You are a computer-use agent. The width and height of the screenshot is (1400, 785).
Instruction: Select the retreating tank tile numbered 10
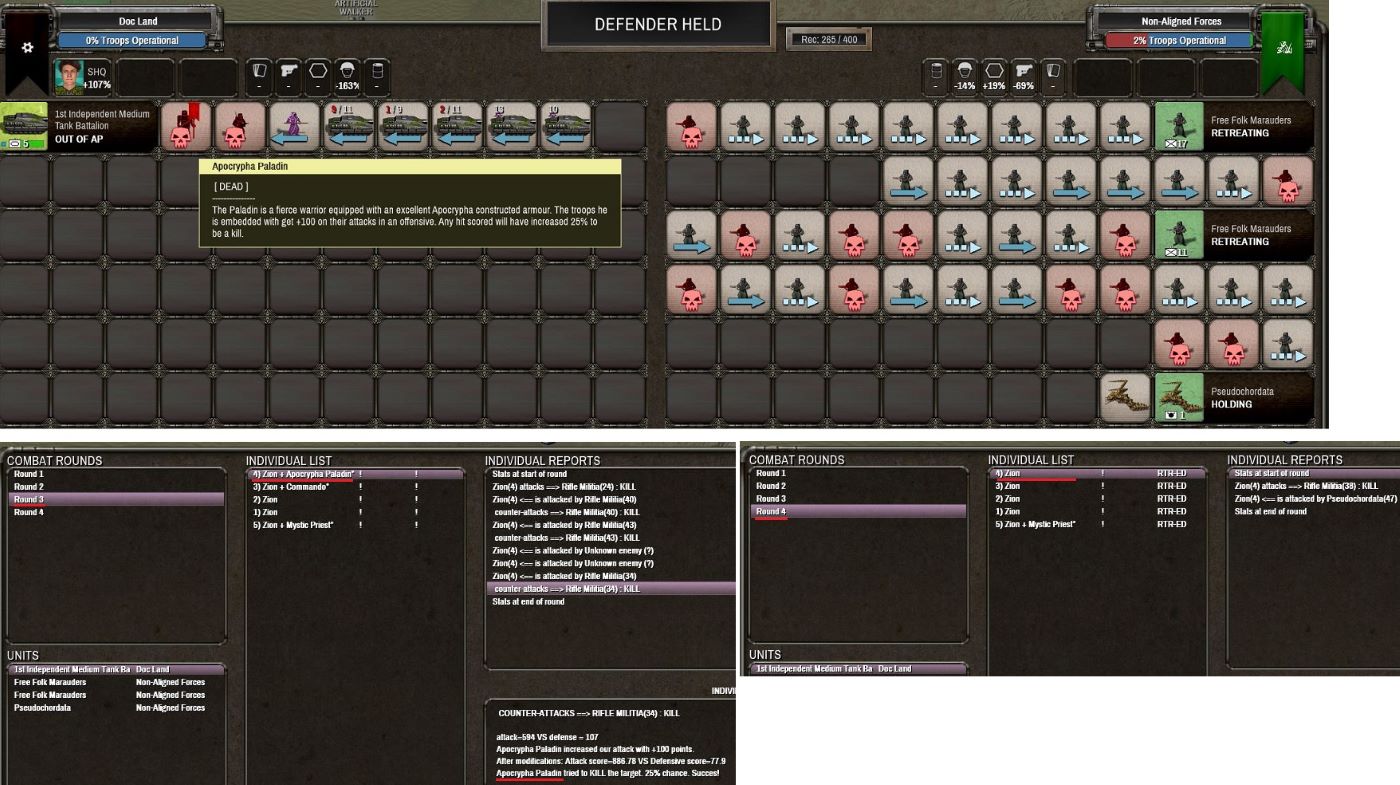[x=564, y=127]
